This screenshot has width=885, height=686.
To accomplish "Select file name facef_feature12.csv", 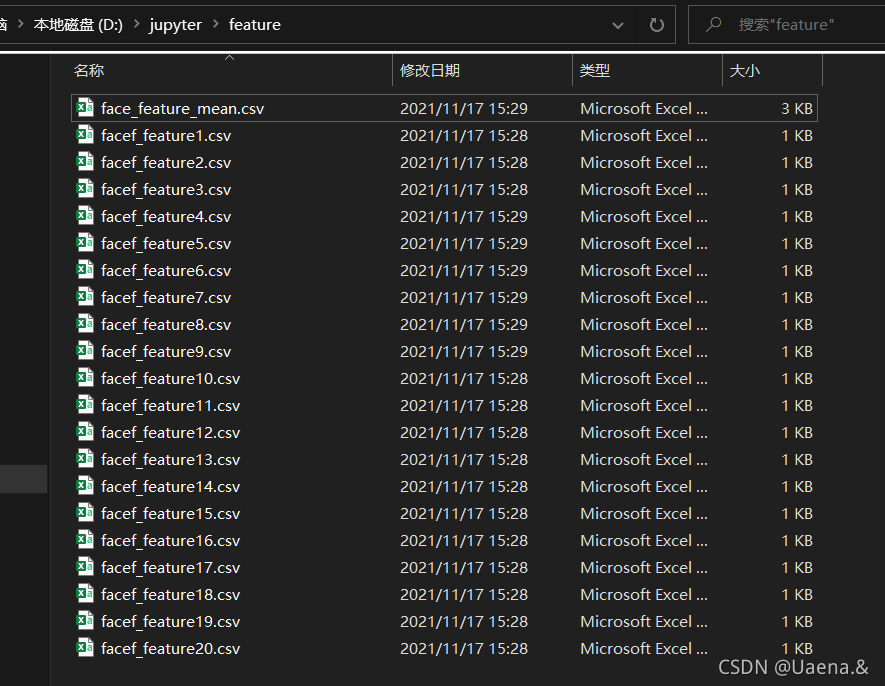I will click(x=170, y=433).
